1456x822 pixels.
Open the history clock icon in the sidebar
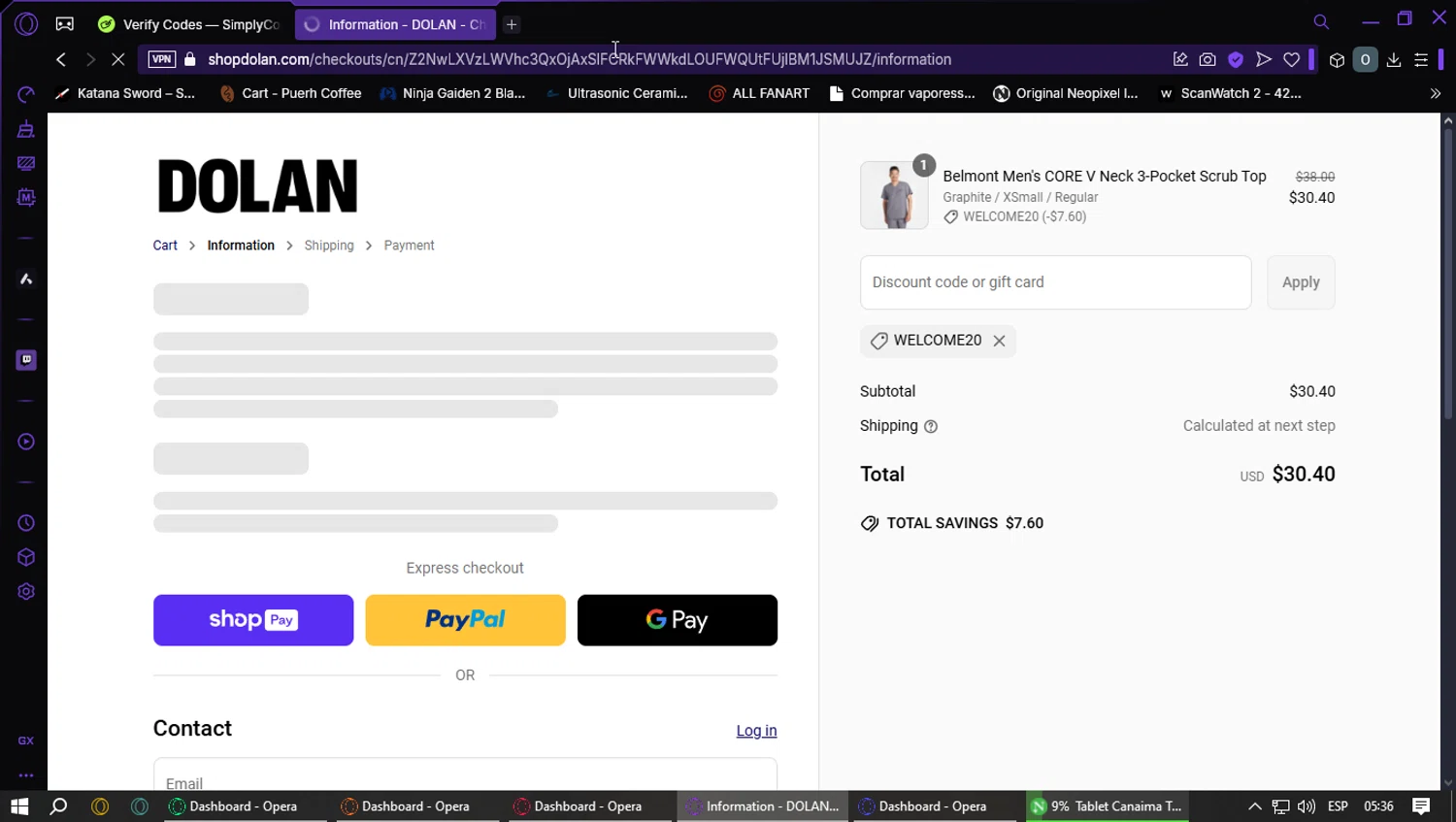26,523
